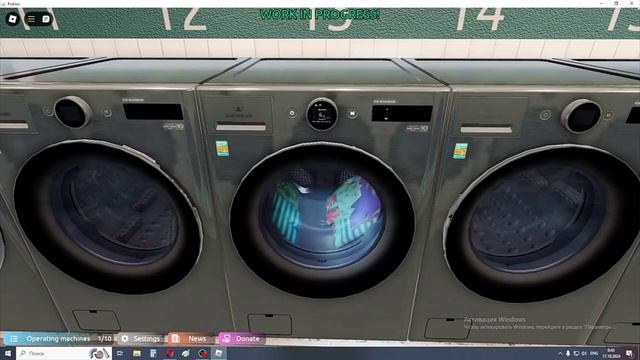Open the News panel

[190, 338]
